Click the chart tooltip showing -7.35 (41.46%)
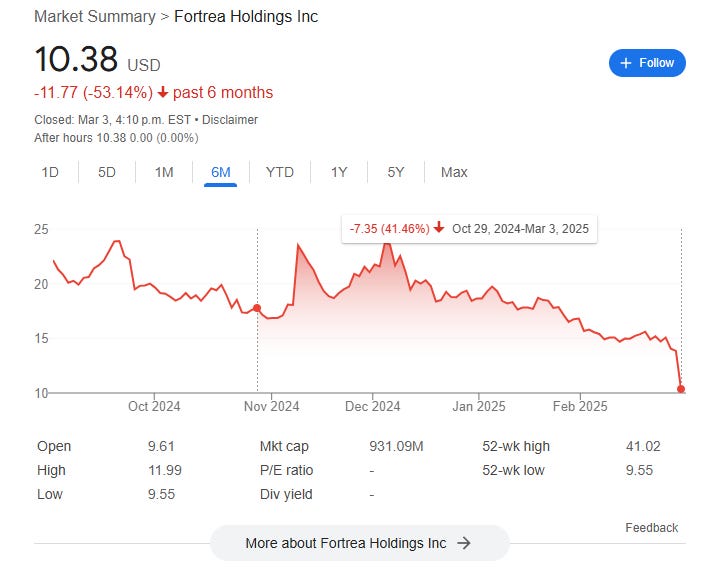Viewport: 713px width, 573px height. click(x=469, y=228)
